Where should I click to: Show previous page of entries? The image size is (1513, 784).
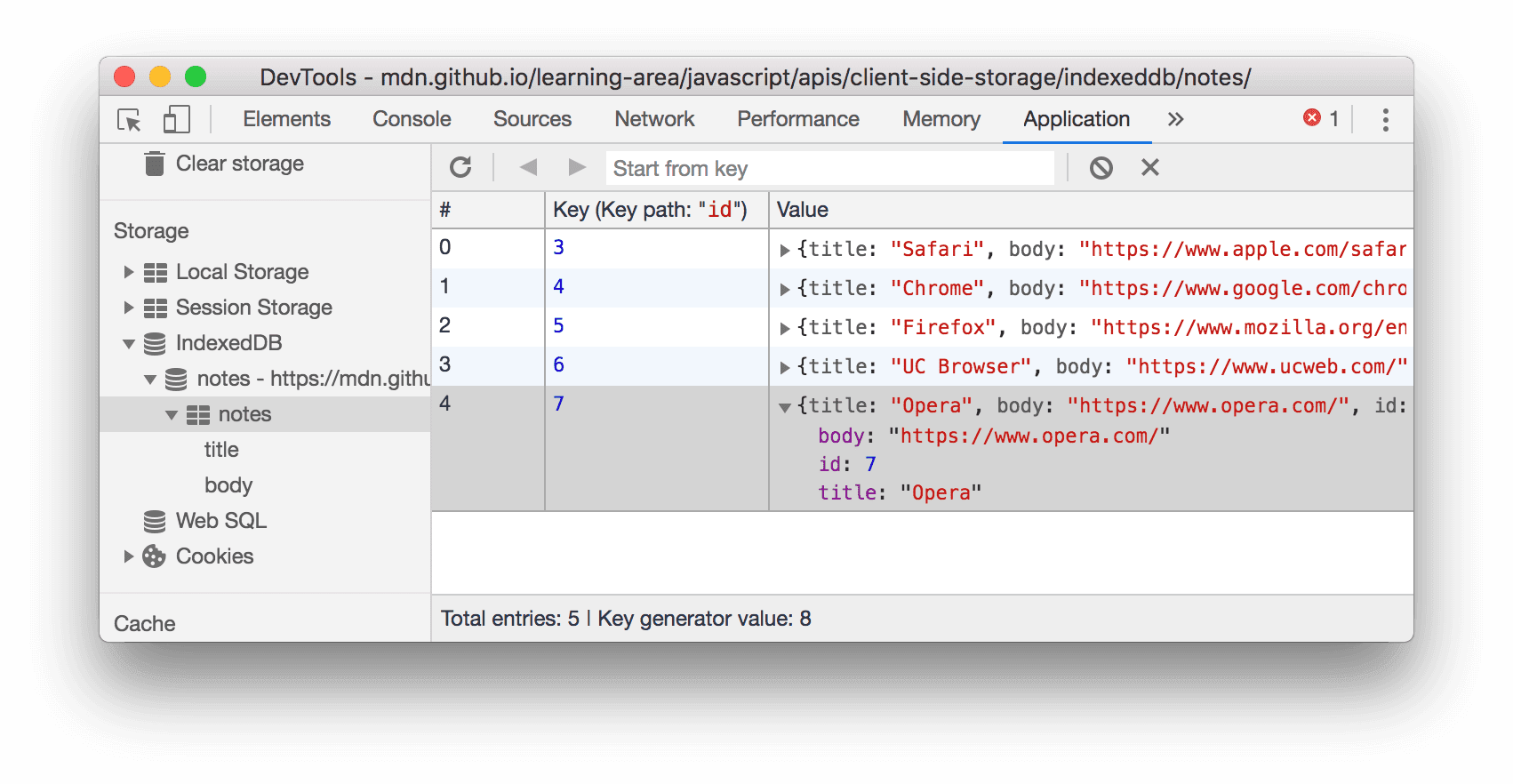[528, 167]
